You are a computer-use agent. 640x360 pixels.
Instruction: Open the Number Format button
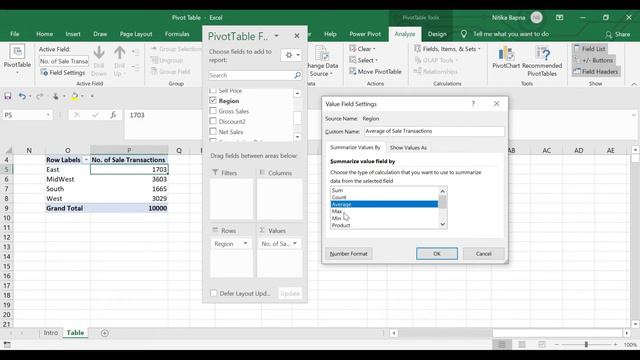point(349,253)
